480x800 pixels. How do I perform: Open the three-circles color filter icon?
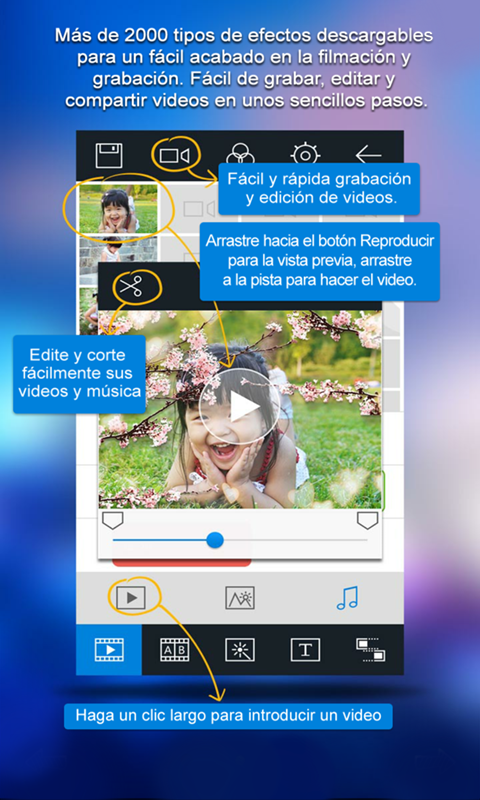coord(240,154)
